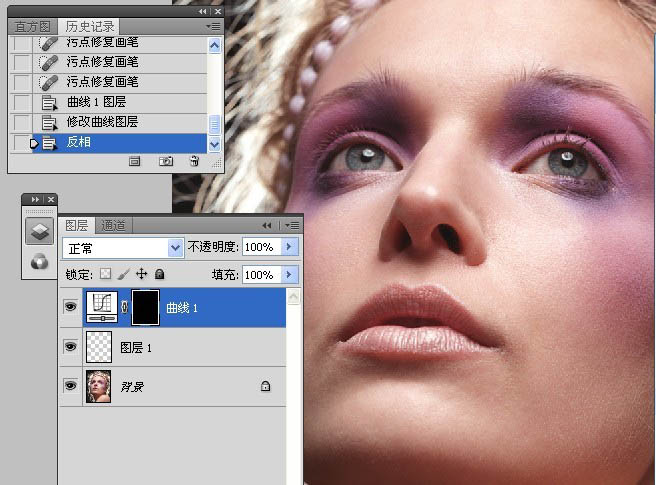Create a new snapshot with camera icon
Screen dimensions: 656x485
coord(166,161)
